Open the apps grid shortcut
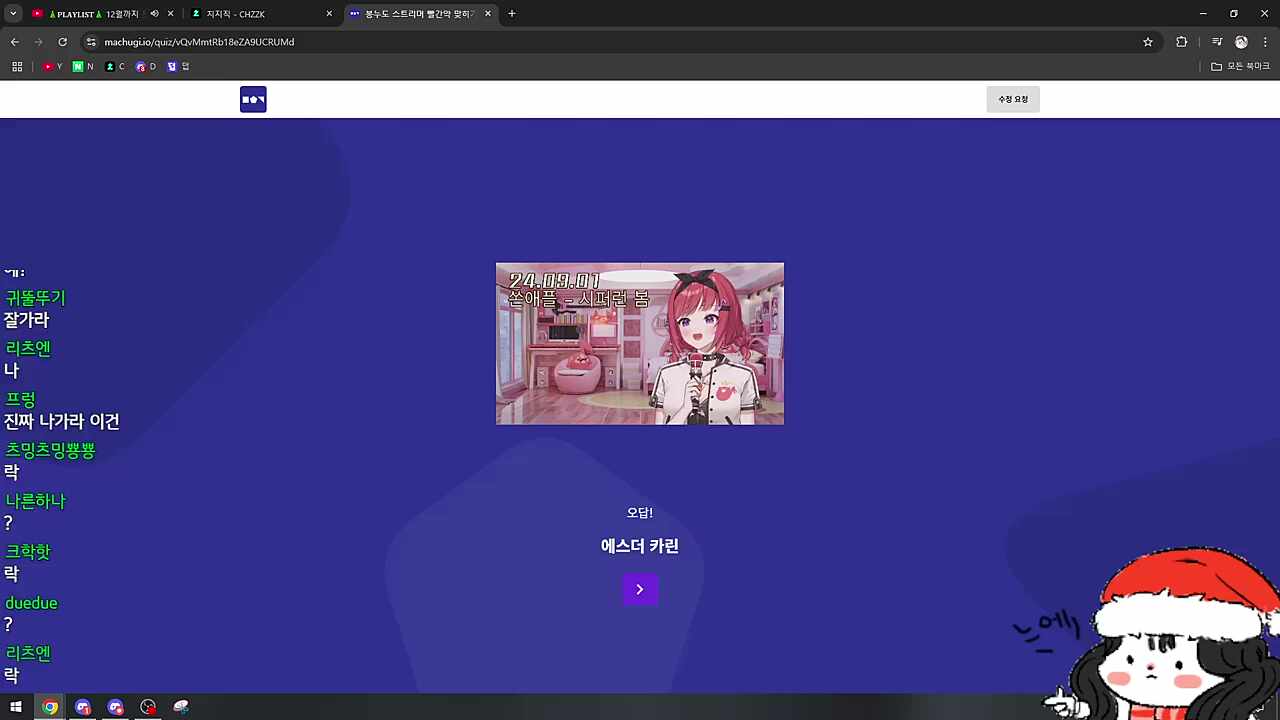 [17, 67]
